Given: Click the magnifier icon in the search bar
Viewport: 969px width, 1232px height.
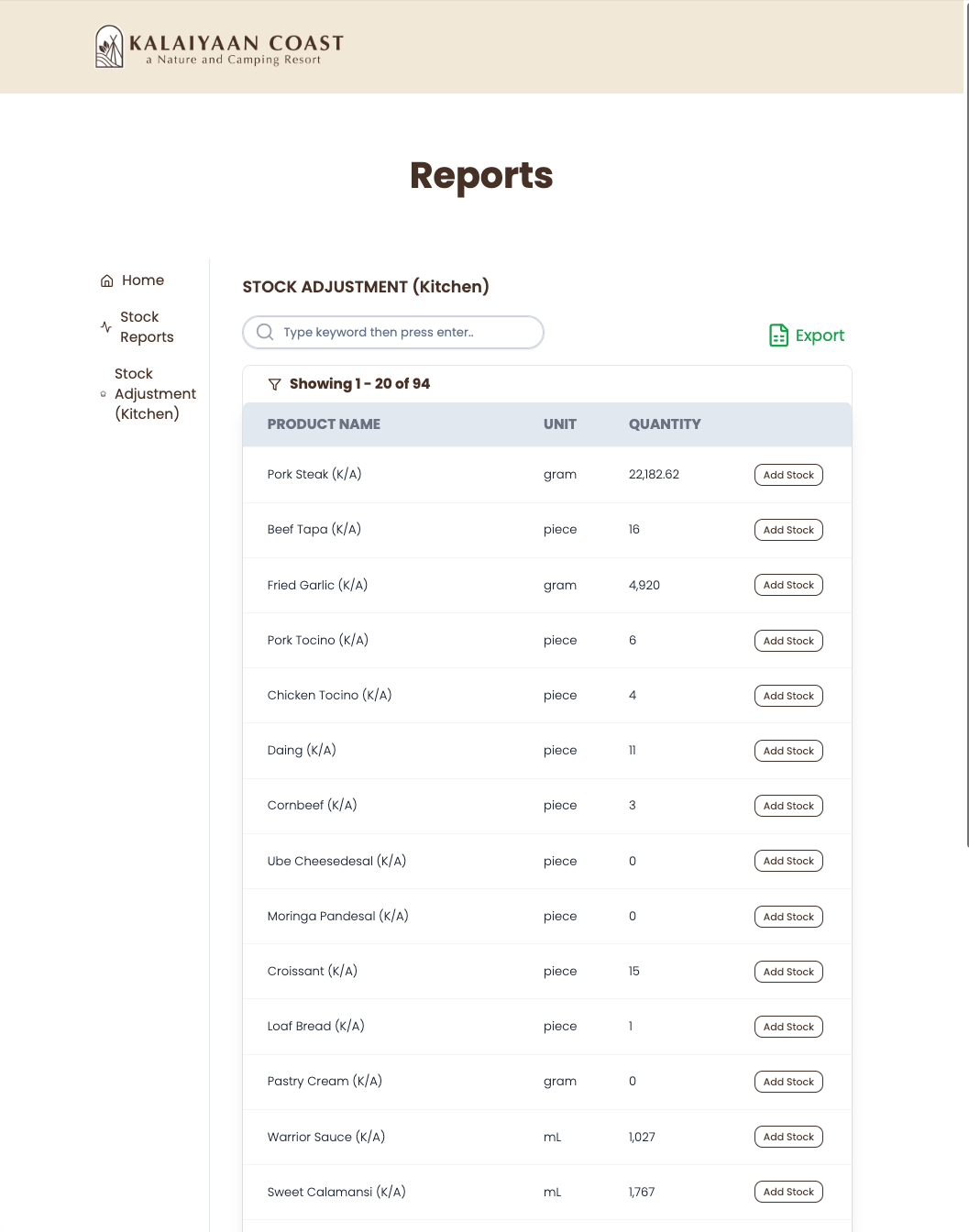Looking at the screenshot, I should [x=265, y=332].
